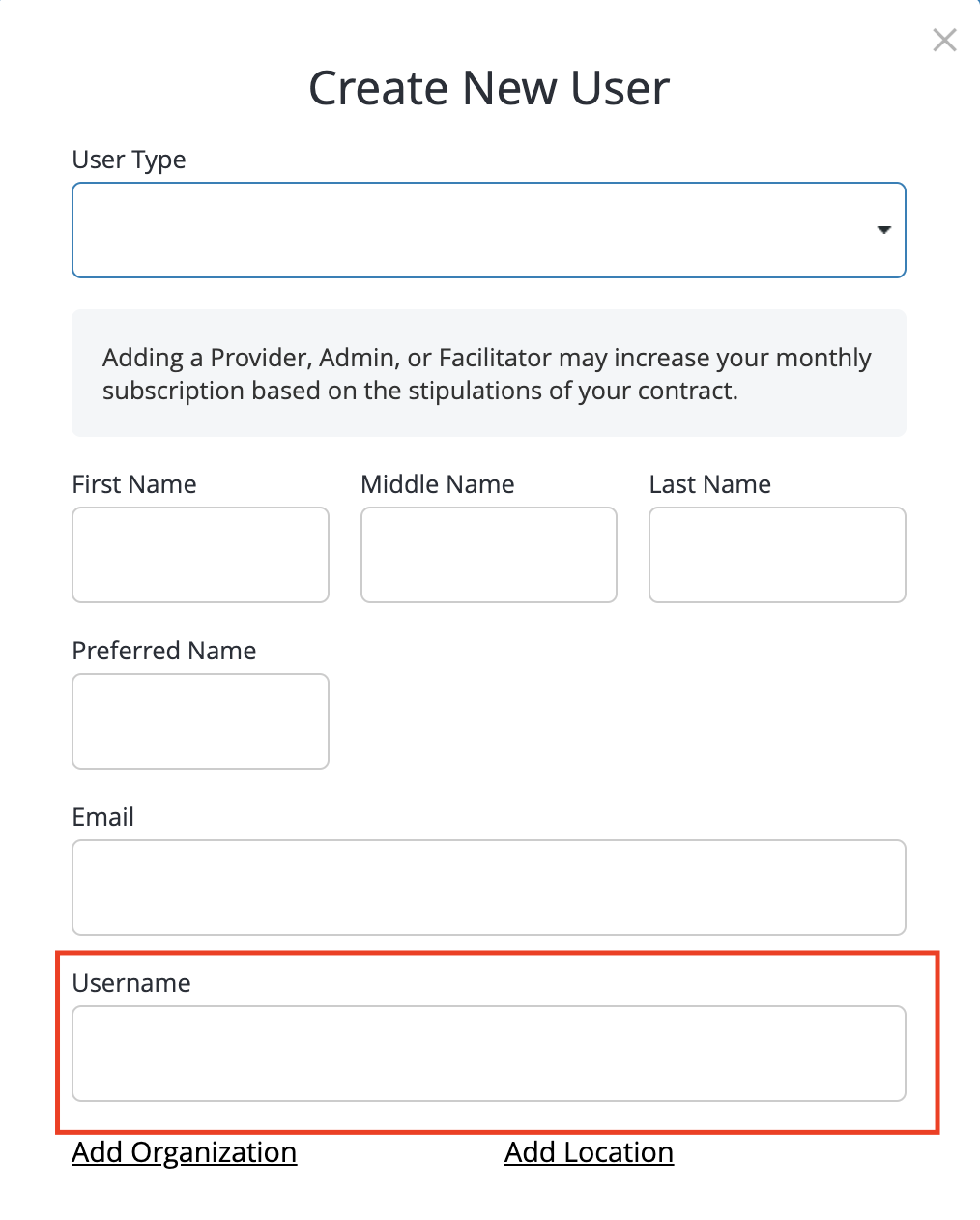This screenshot has width=980, height=1220.
Task: Follow the Add Location link
Action: [x=590, y=1152]
